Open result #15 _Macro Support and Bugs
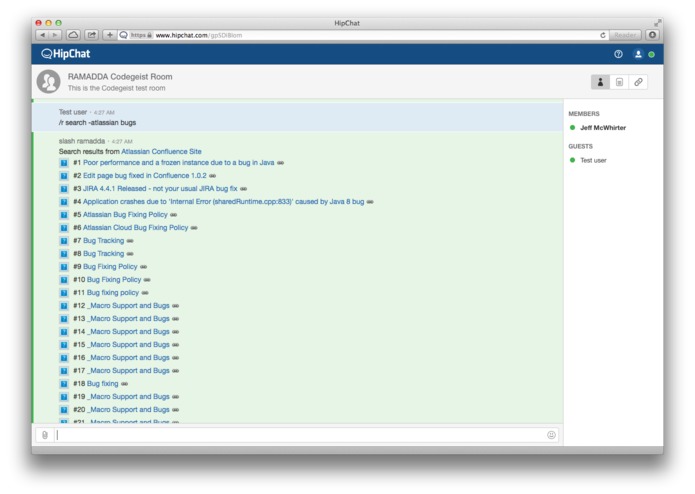 point(129,344)
